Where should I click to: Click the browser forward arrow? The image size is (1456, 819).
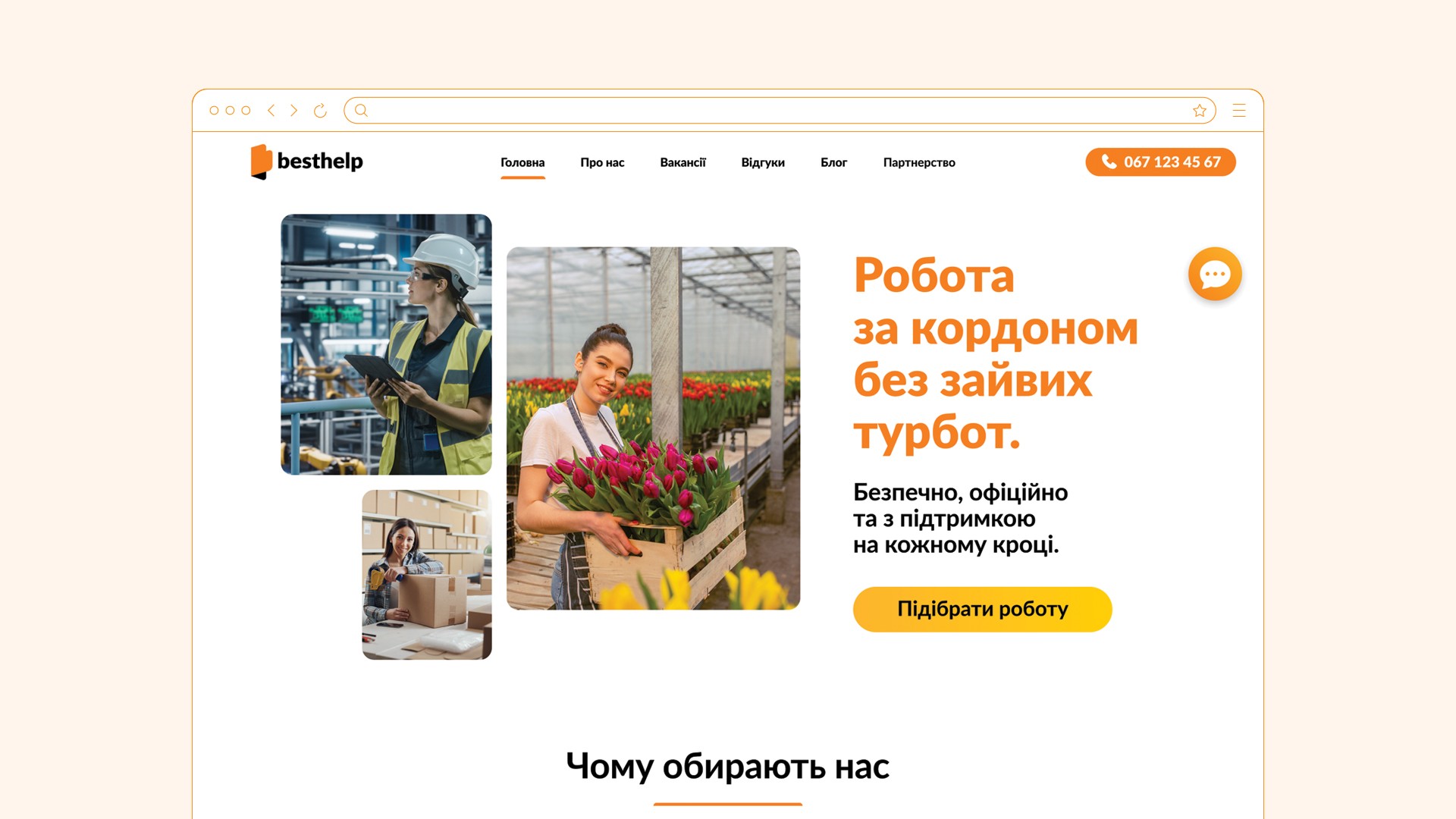pos(294,111)
